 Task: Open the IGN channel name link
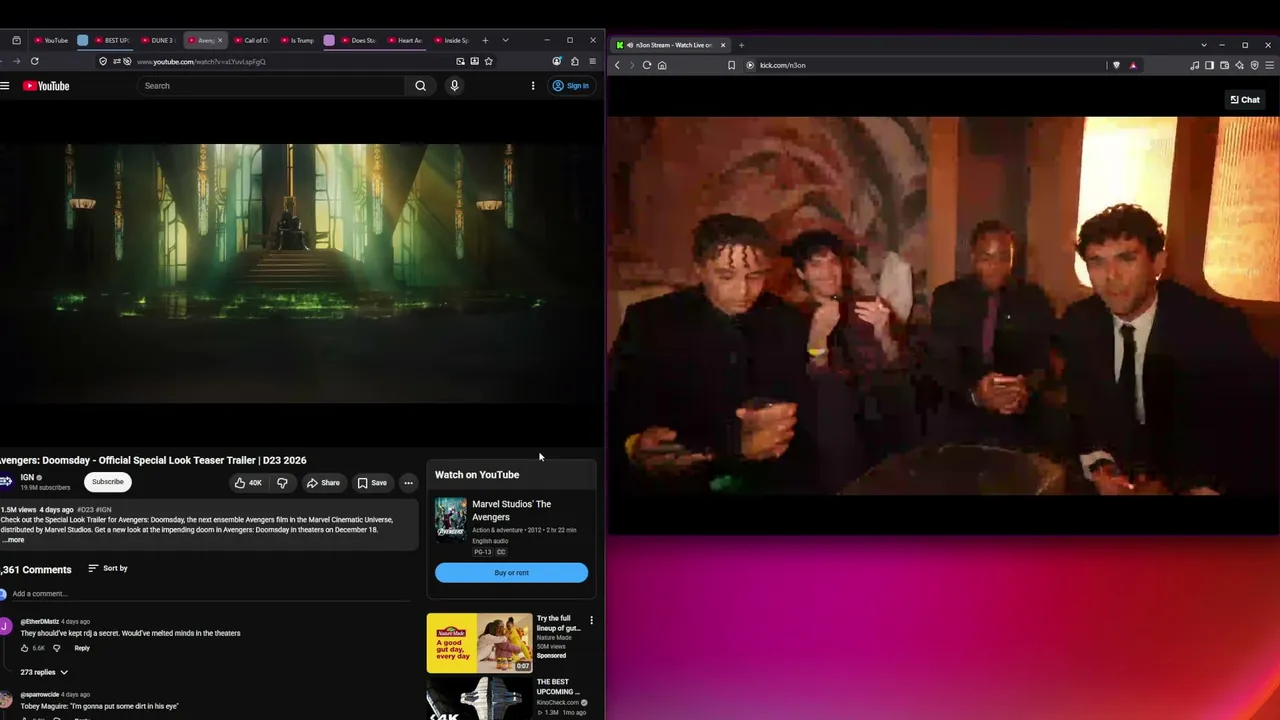[x=27, y=477]
